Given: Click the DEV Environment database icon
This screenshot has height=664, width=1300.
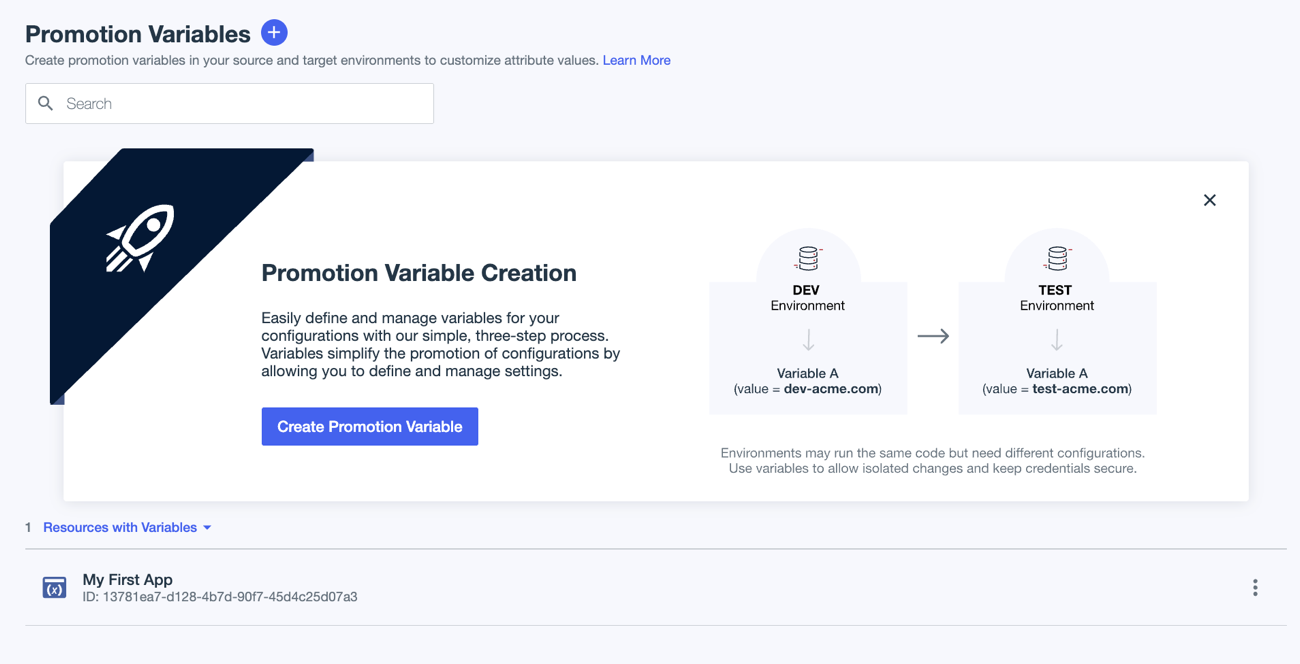Looking at the screenshot, I should click(808, 259).
